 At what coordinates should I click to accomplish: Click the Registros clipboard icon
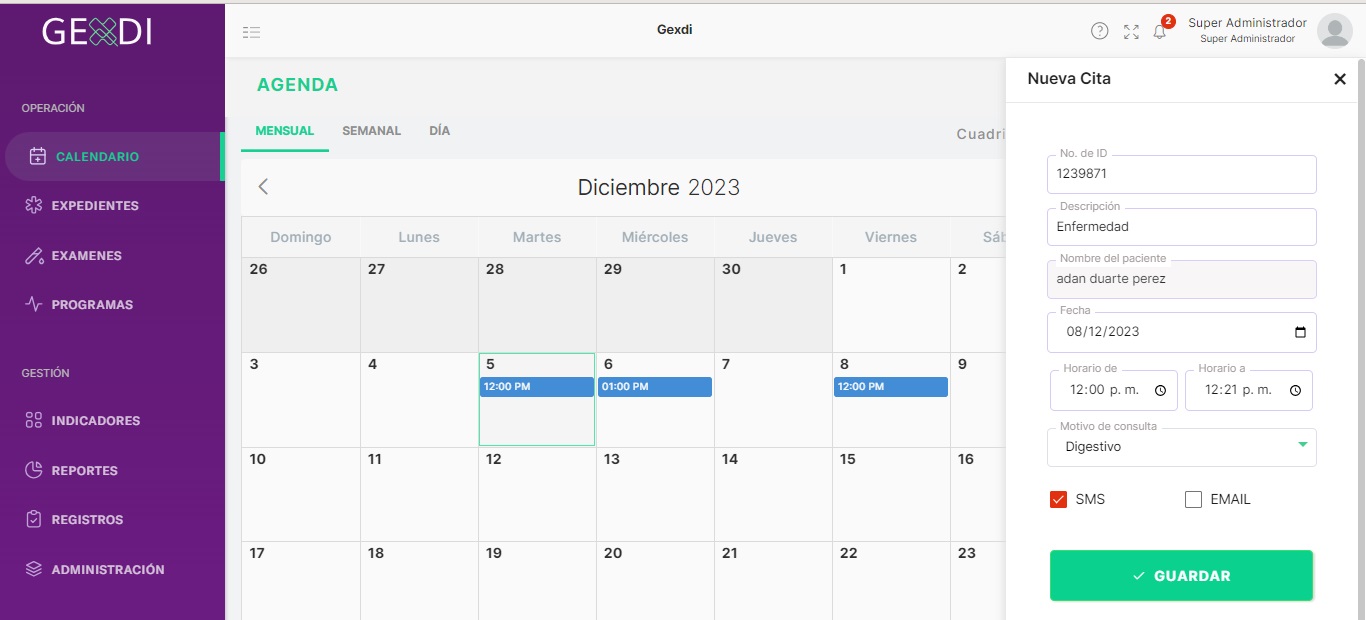click(33, 519)
